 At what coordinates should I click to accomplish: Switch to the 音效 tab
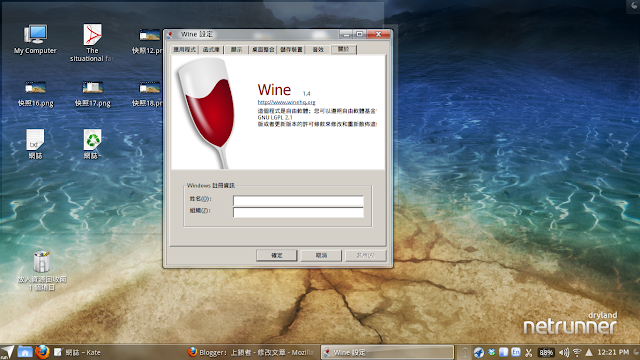pos(318,49)
